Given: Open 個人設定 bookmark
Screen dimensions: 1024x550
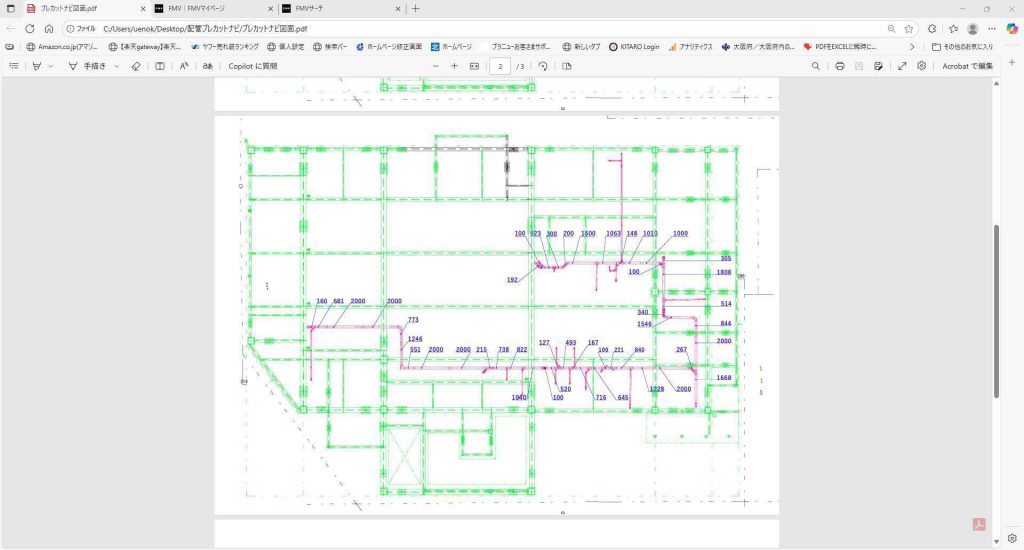Looking at the screenshot, I should tap(286, 47).
